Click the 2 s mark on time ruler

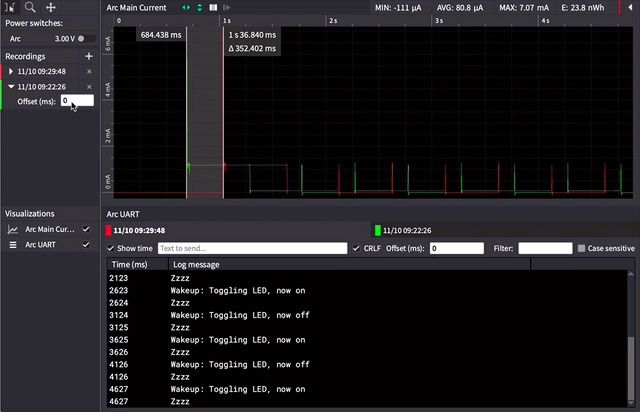tap(333, 21)
